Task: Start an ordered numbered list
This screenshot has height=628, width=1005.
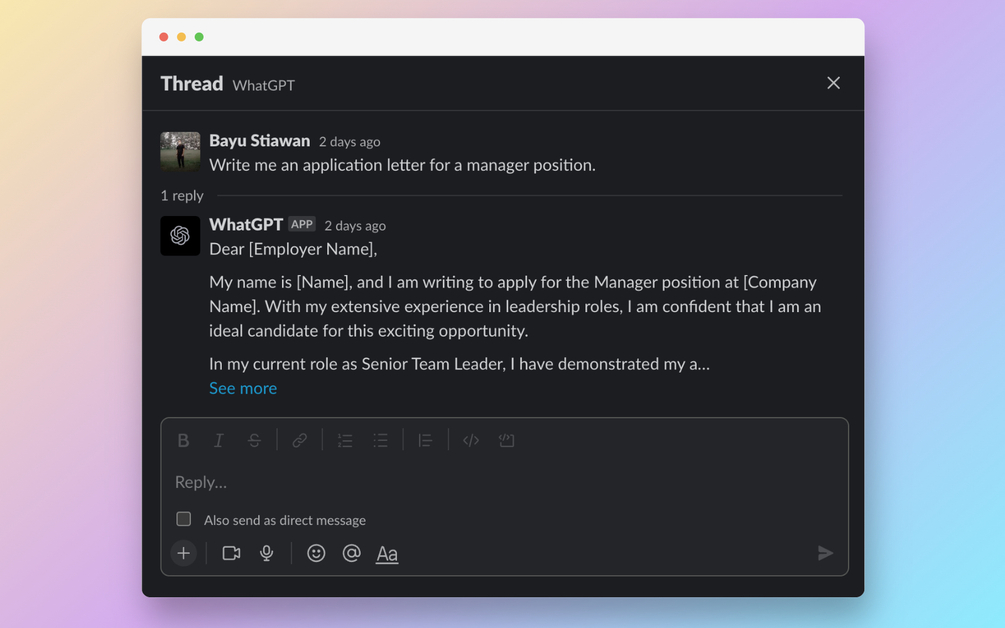Action: [x=345, y=440]
